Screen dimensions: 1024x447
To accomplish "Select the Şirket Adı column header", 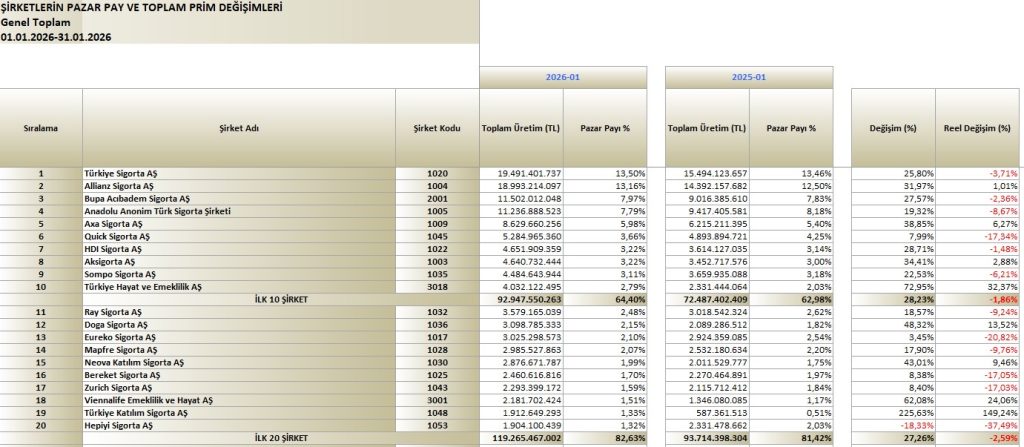I will (239, 128).
